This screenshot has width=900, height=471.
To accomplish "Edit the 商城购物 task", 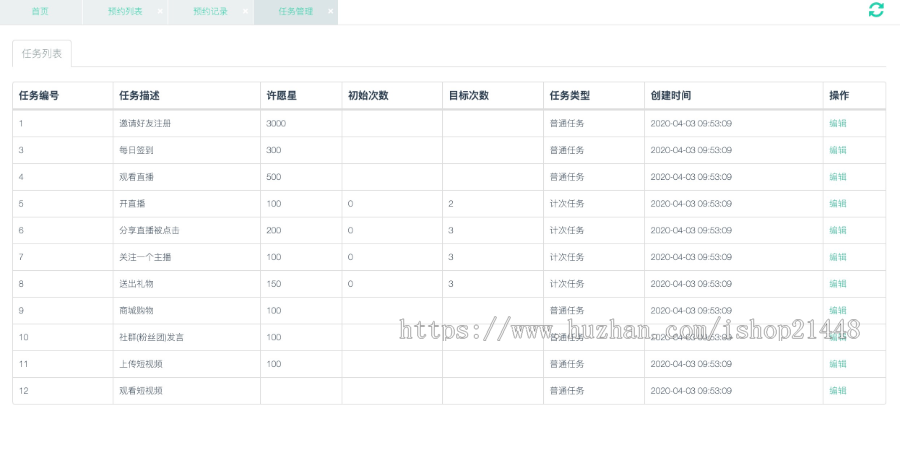I will (x=837, y=310).
